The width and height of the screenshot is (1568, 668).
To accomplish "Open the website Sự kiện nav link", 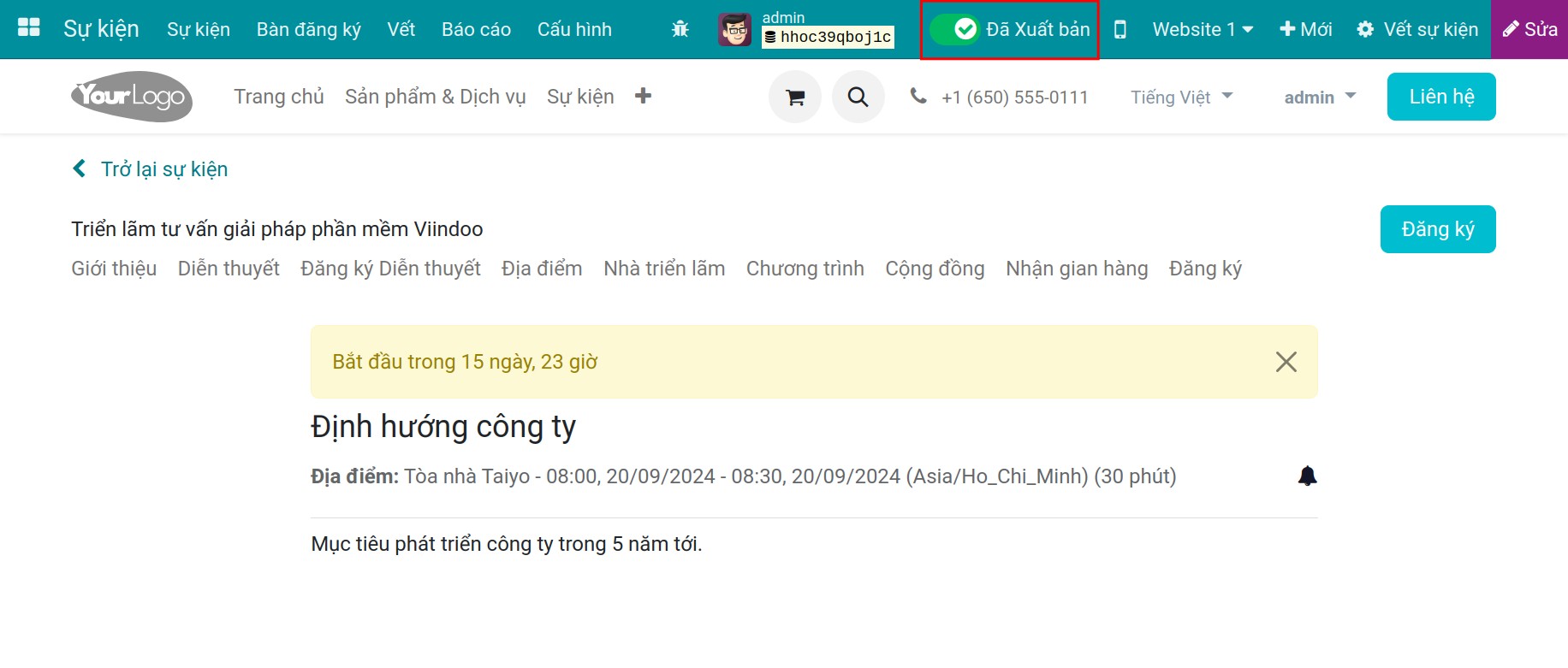I will (x=580, y=97).
